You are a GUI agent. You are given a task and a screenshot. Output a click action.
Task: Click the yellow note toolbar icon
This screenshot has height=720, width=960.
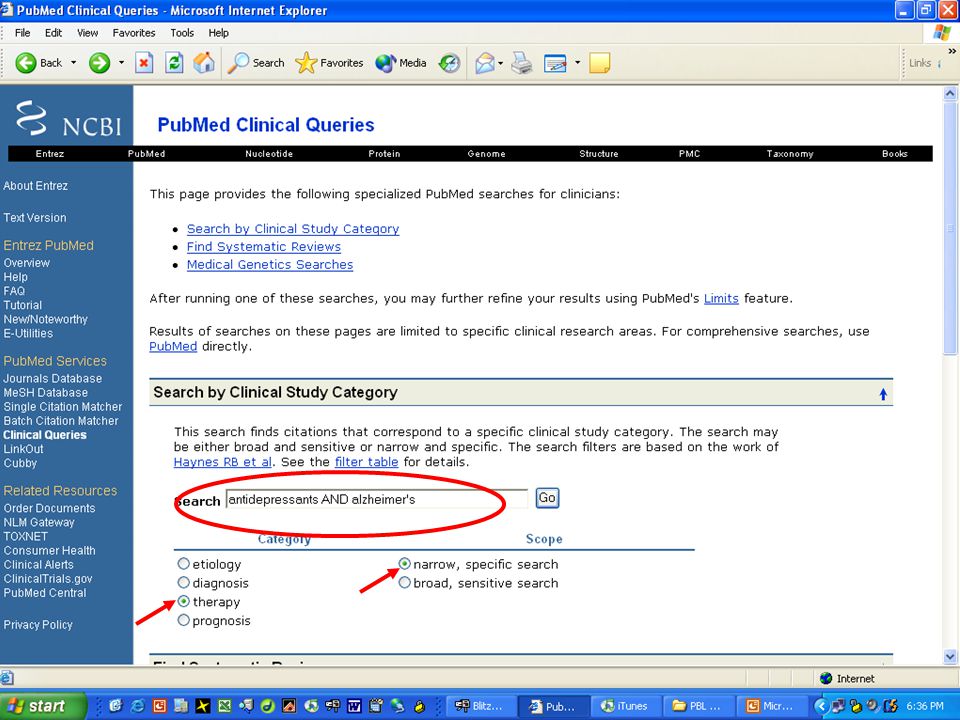point(599,62)
